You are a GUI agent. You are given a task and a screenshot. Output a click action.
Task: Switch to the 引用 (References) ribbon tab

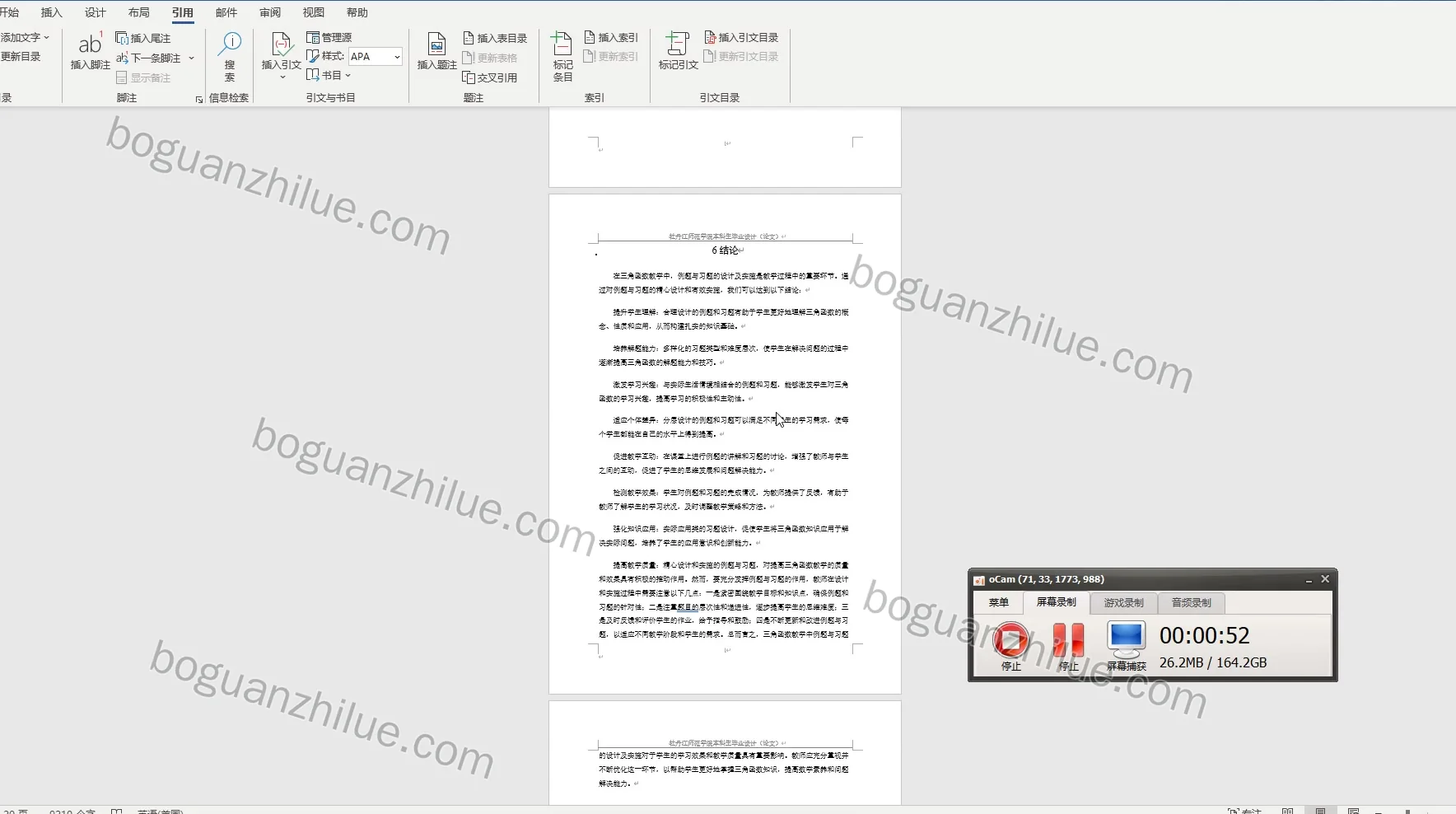coord(183,12)
